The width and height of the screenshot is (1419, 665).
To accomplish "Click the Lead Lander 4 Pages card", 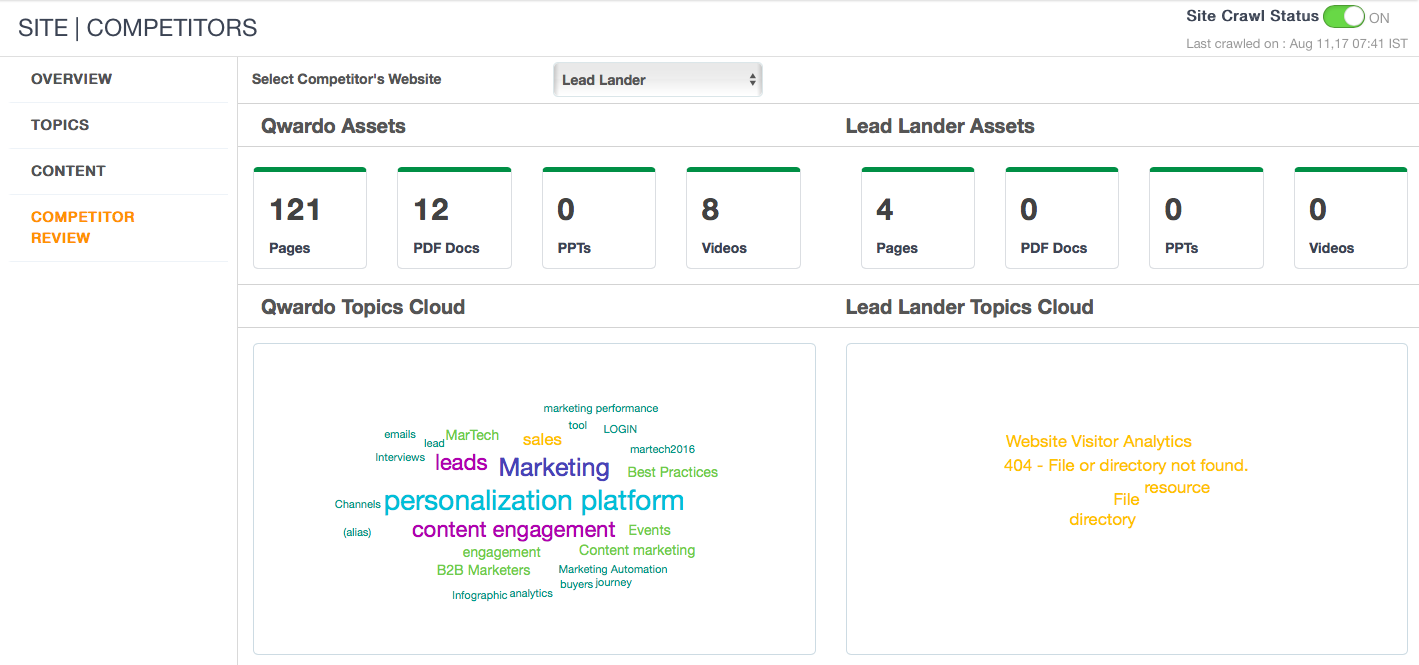I will tap(918, 218).
